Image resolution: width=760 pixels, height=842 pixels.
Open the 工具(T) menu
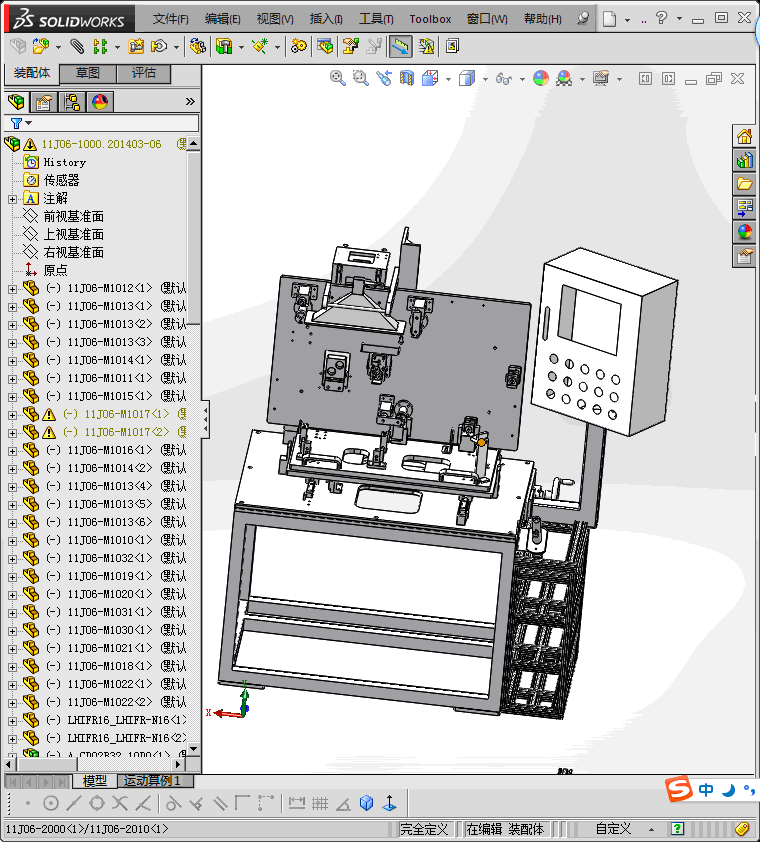[376, 19]
